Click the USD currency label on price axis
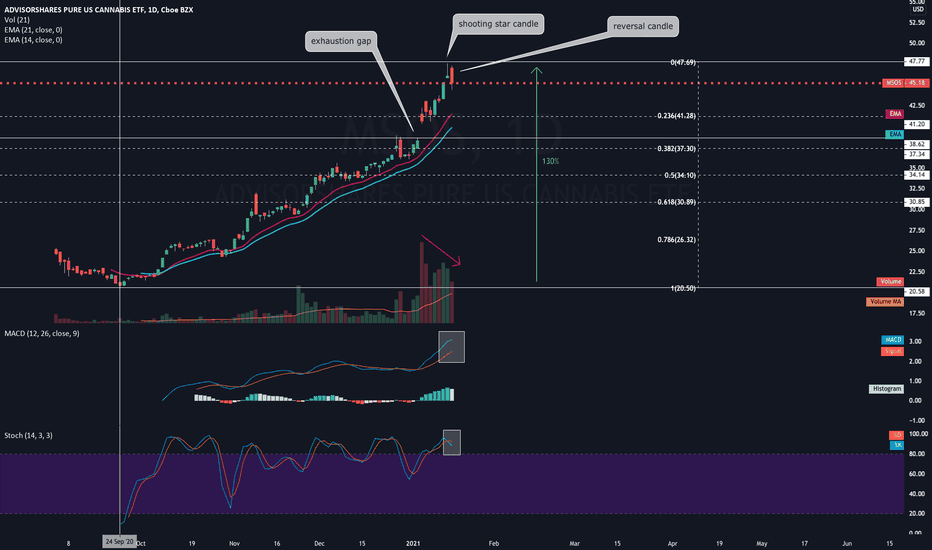Screen dimensions: 932x550 [x=918, y=10]
